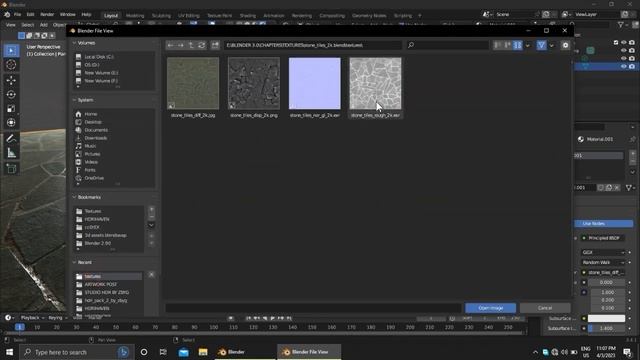
Task: Switch to the Sculpting workspace tab
Action: coord(161,16)
